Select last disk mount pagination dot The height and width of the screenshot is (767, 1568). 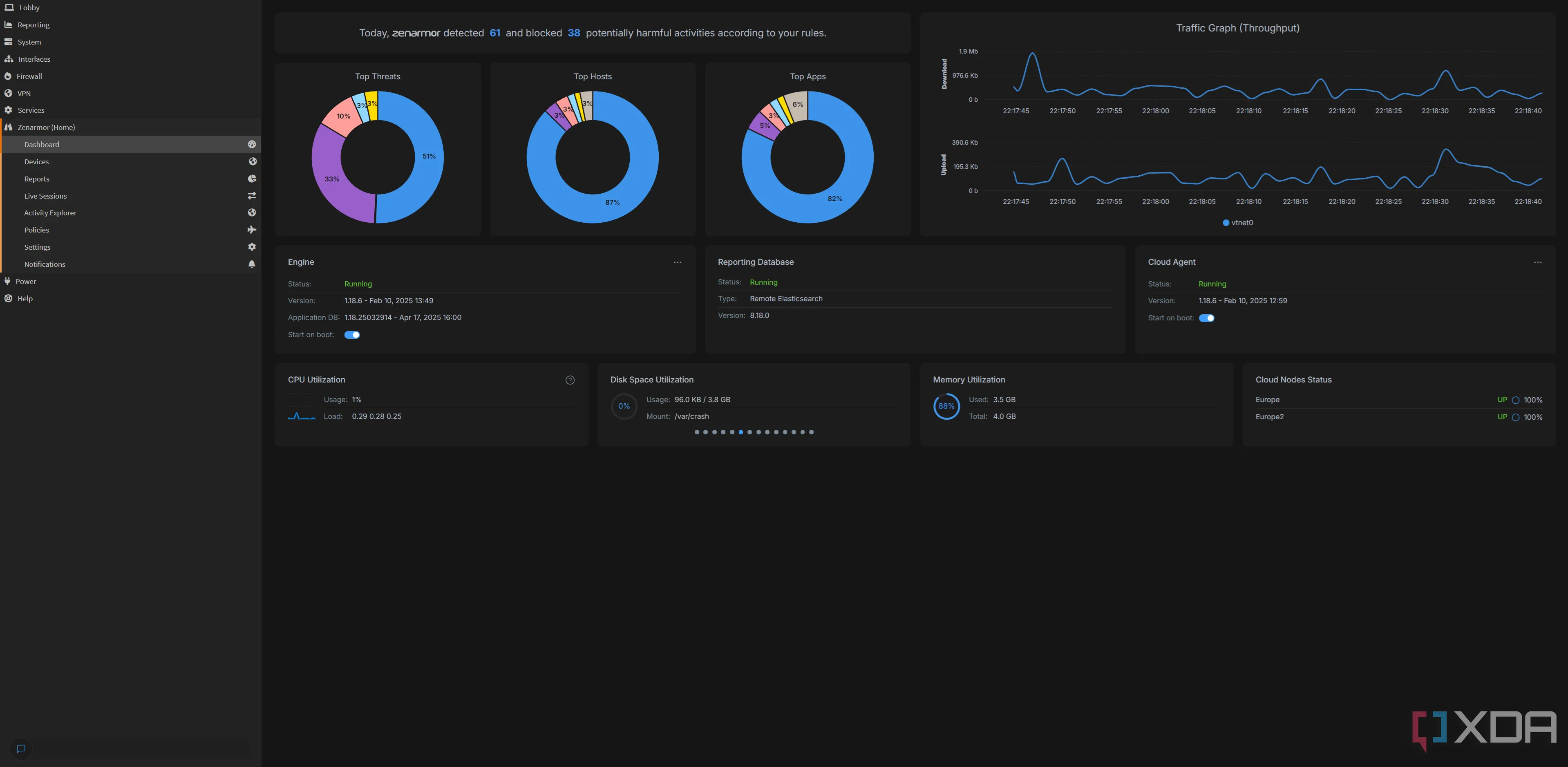pyautogui.click(x=811, y=432)
